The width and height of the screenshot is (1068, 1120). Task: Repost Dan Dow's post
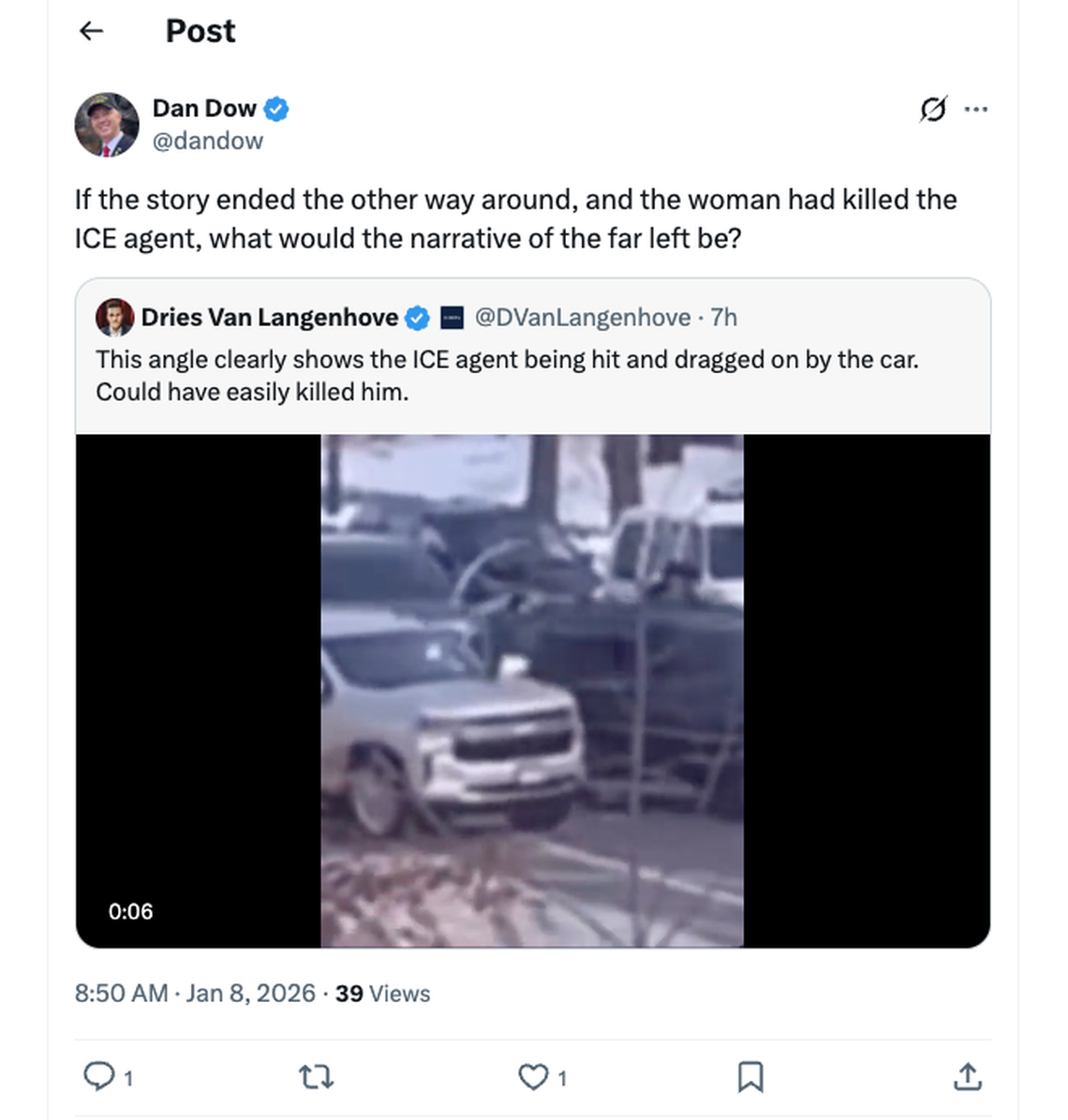[316, 1078]
